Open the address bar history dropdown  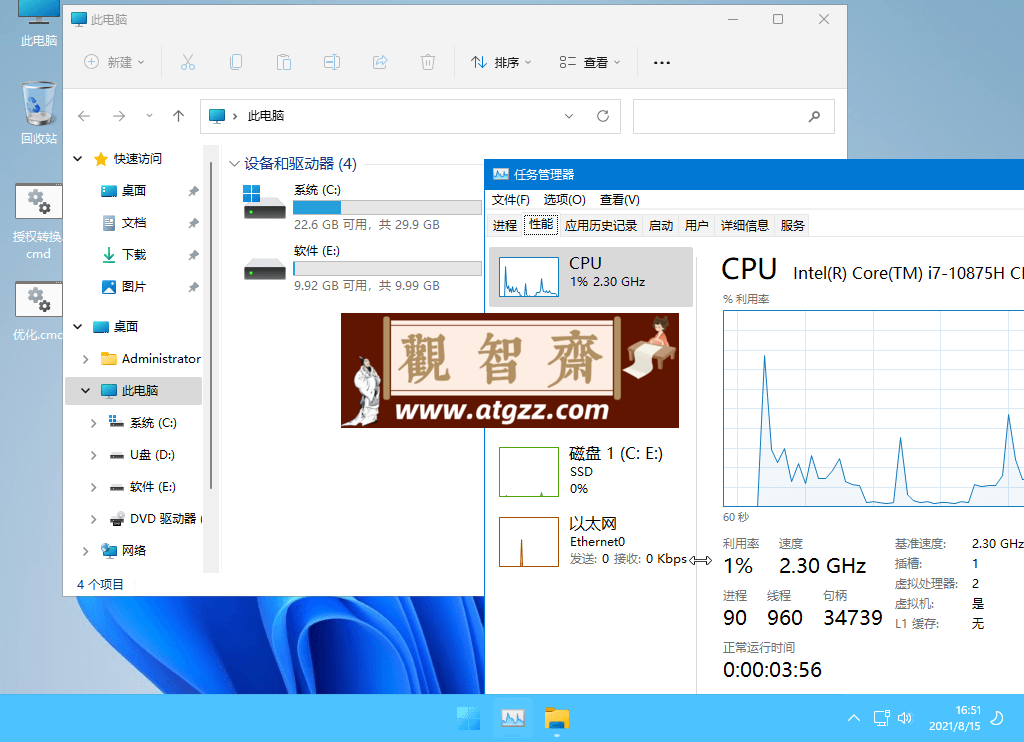(569, 116)
